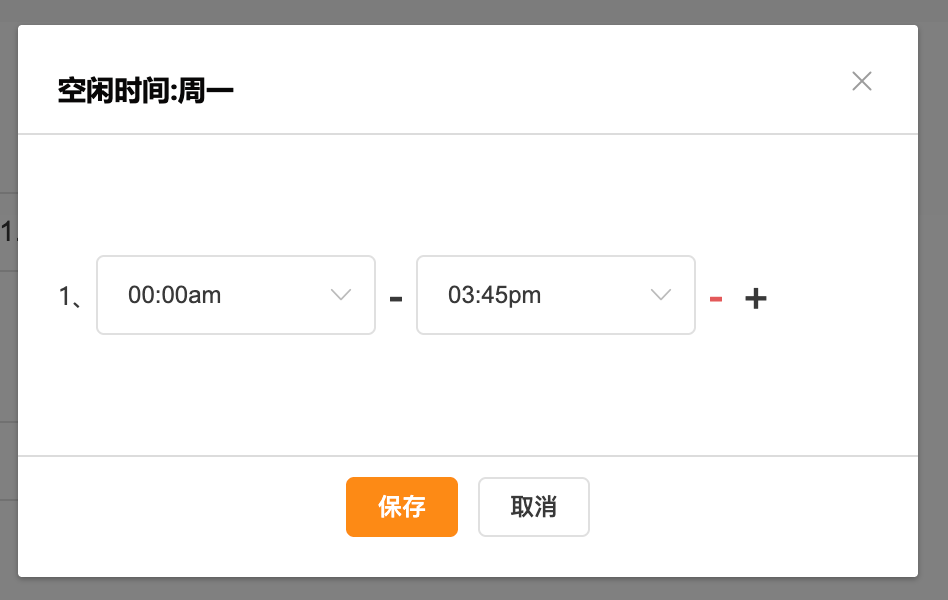
Task: Open the end time combo box
Action: pyautogui.click(x=556, y=295)
